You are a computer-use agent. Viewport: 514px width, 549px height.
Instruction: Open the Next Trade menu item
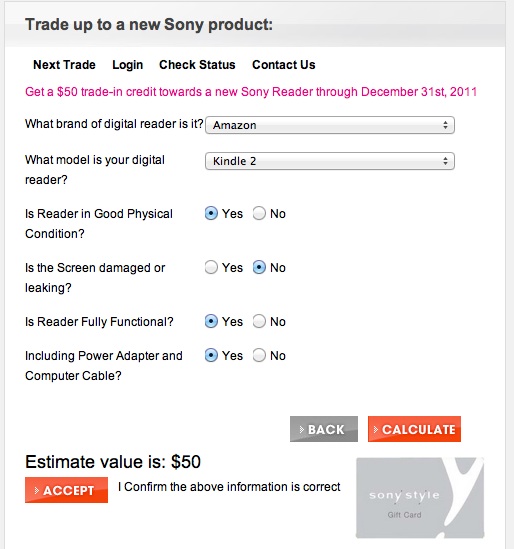pos(64,65)
